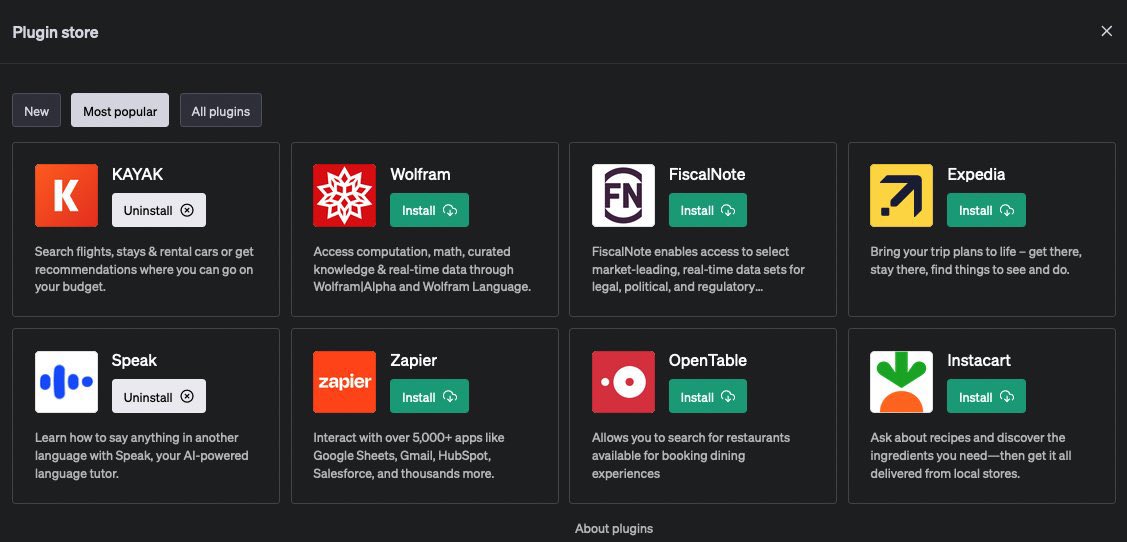Click the Wolfram plugin title
Image resolution: width=1127 pixels, height=542 pixels.
point(420,174)
